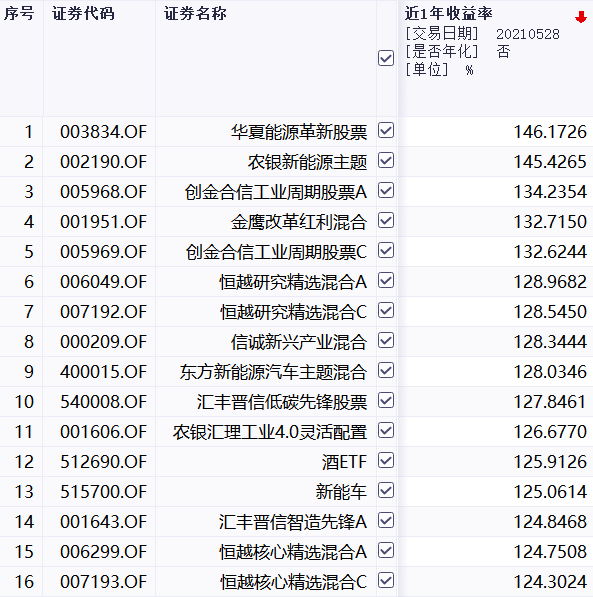Toggle checkbox for 农银新能源主题
Image resolution: width=593 pixels, height=597 pixels.
coord(386,160)
